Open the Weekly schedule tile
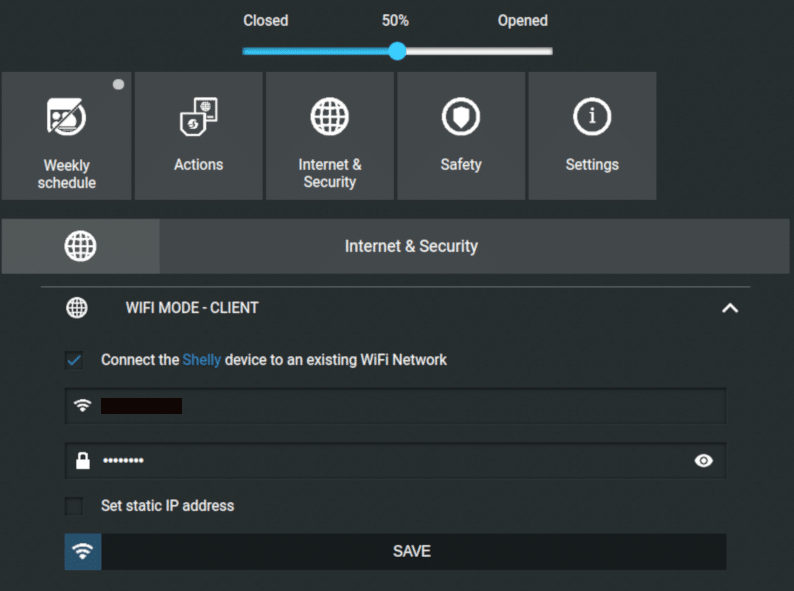The image size is (794, 591). (66, 136)
